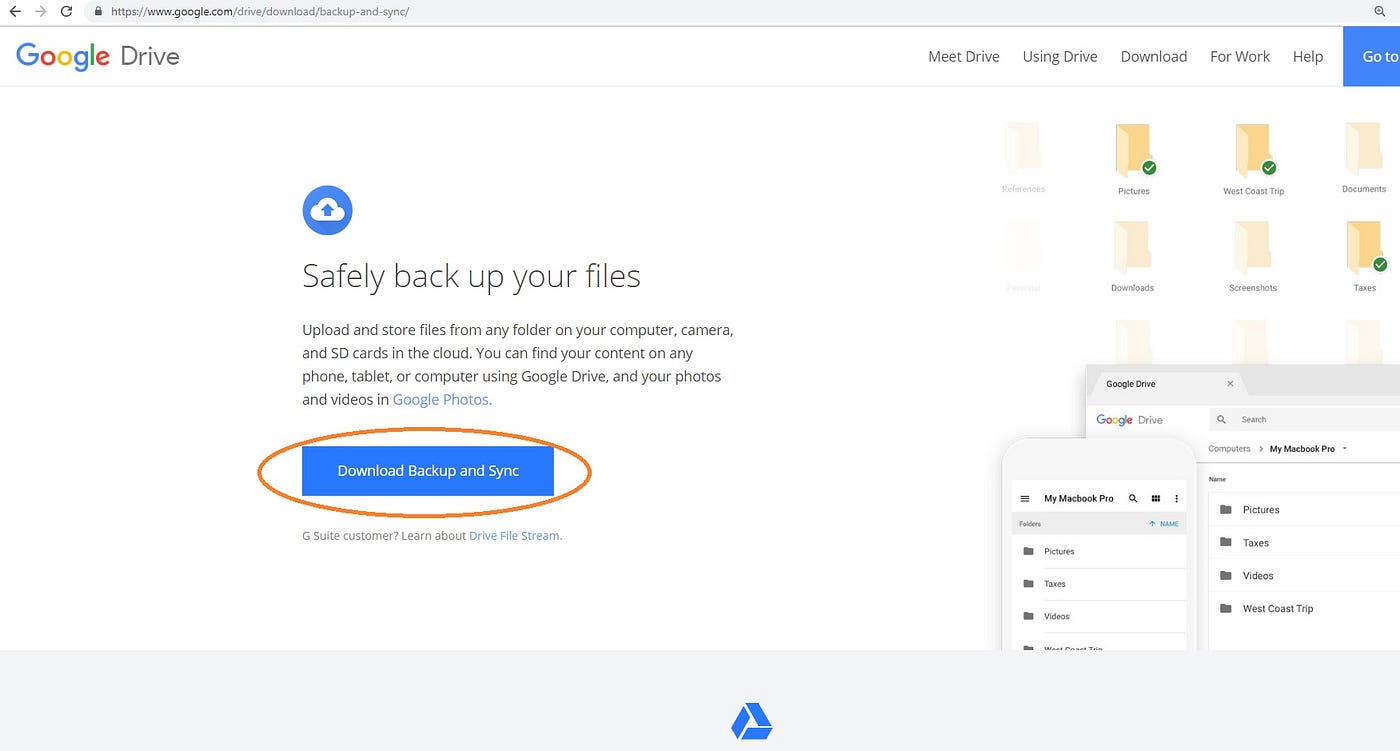Screen dimensions: 1400x751
Task: Click the padlock icon in the address bar
Action: click(97, 11)
